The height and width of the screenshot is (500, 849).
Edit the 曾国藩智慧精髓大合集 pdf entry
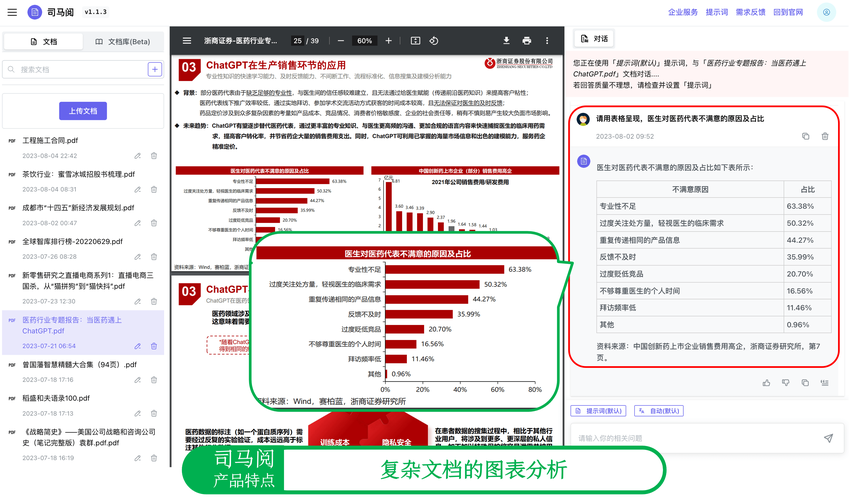click(x=138, y=380)
